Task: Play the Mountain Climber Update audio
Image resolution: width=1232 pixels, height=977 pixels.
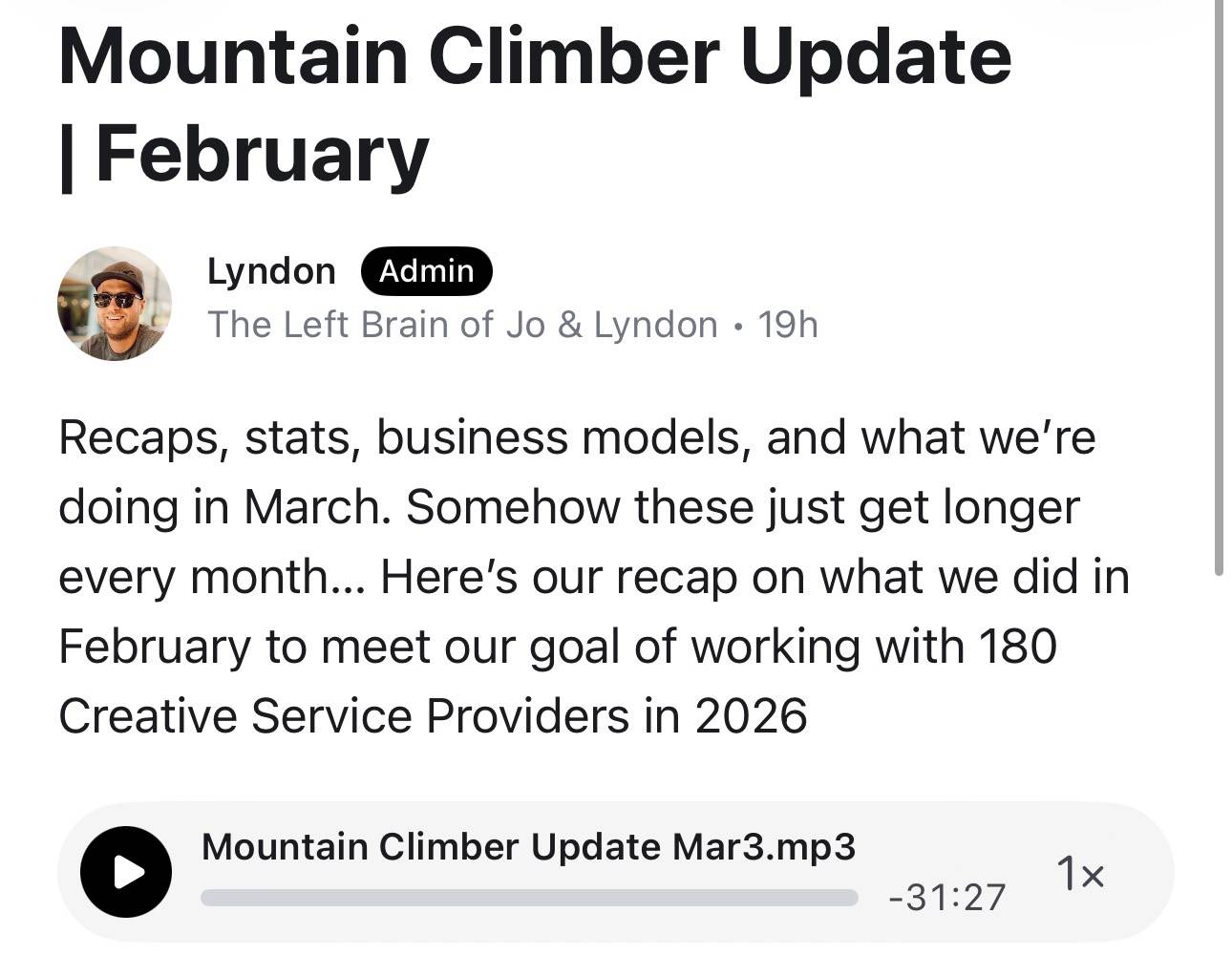Action: (125, 872)
